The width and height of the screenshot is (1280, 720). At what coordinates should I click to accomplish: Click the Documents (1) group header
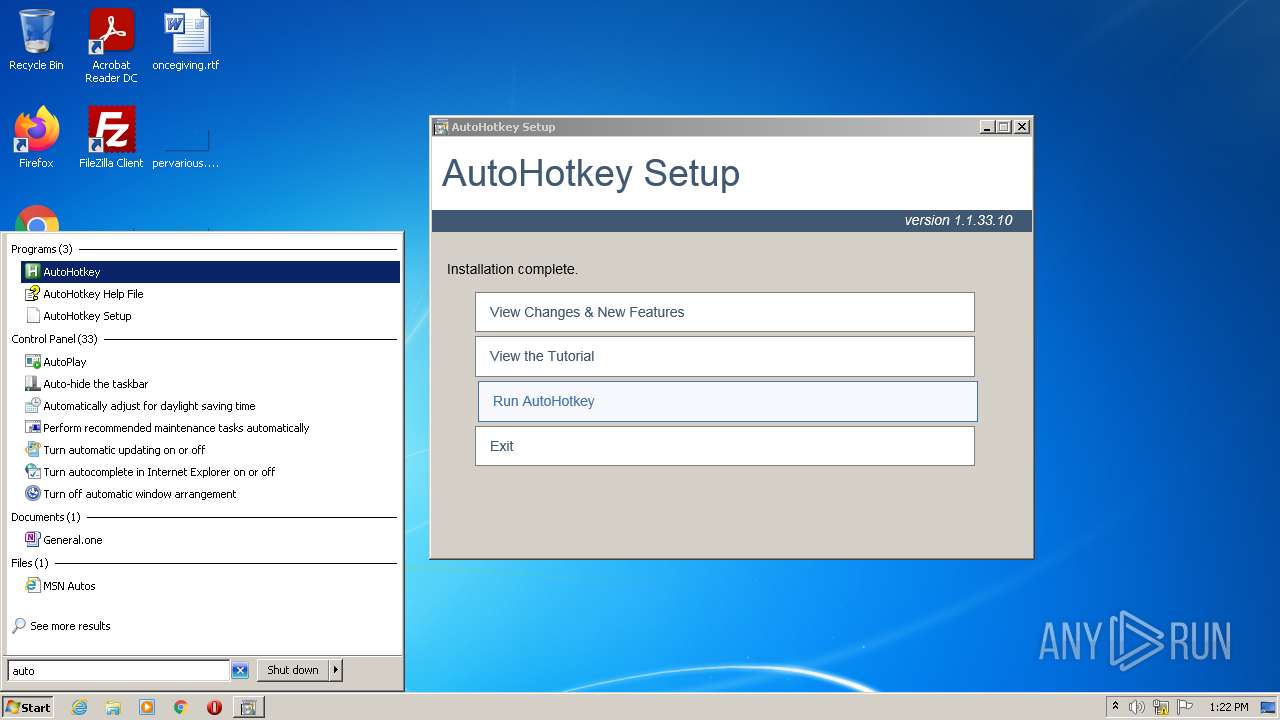tap(46, 517)
